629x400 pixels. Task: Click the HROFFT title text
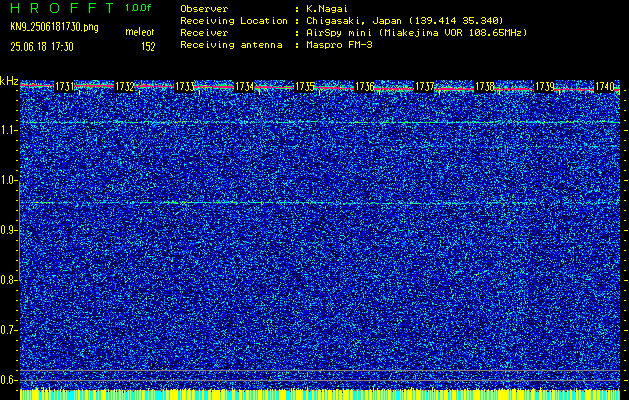[63, 8]
